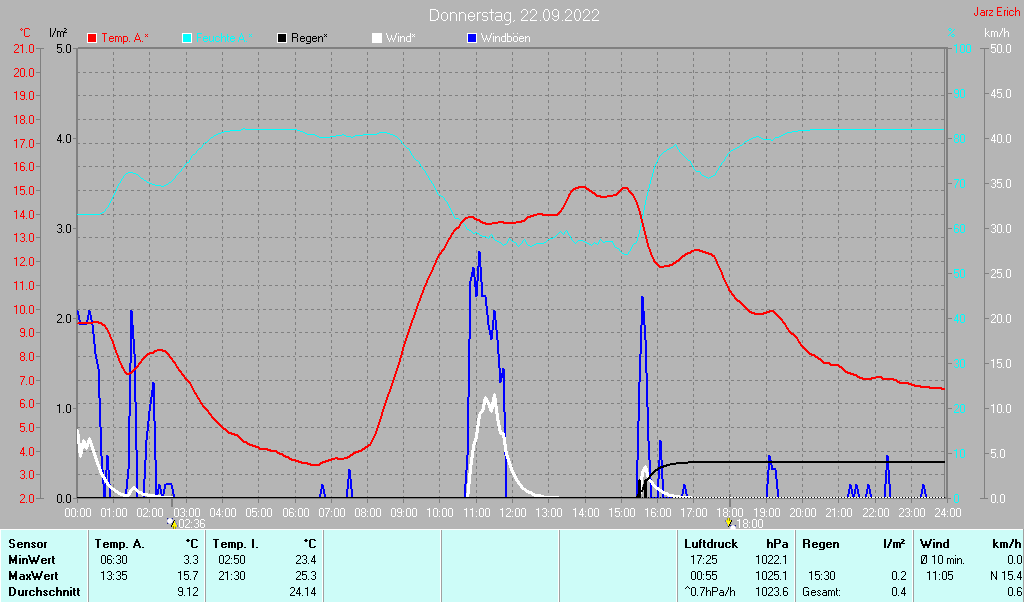Click the yellow marker icon above the 18:00 label

click(x=729, y=522)
